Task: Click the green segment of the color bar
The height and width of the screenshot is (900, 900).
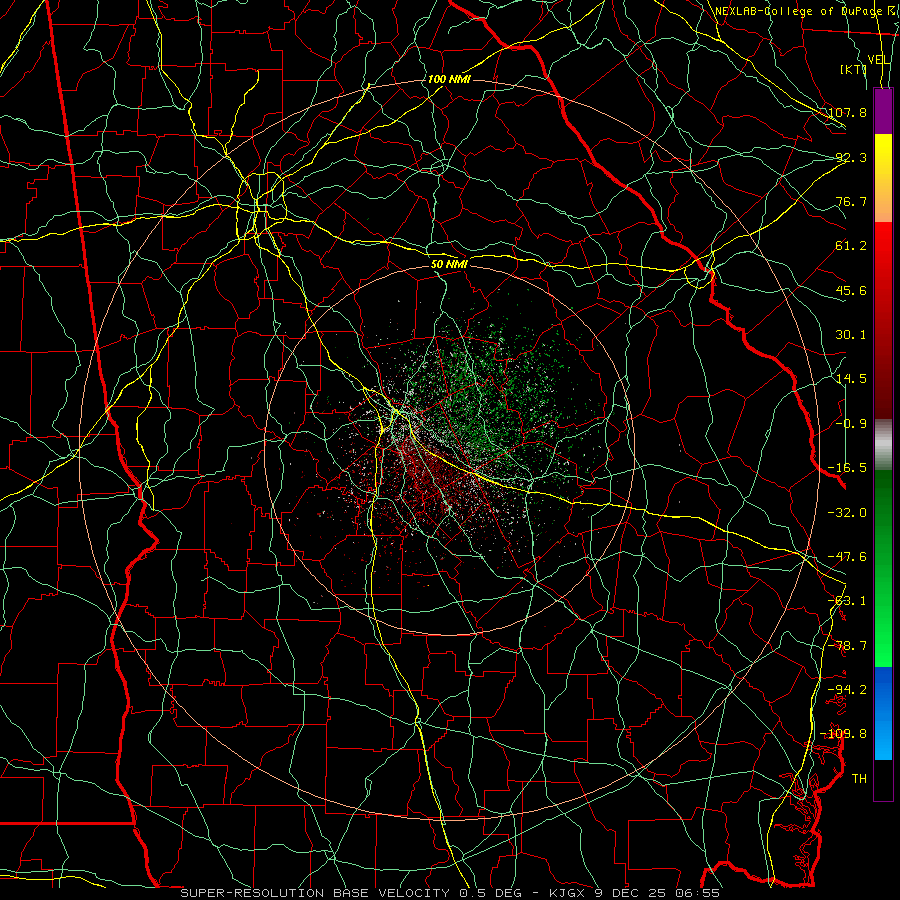Action: 883,568
